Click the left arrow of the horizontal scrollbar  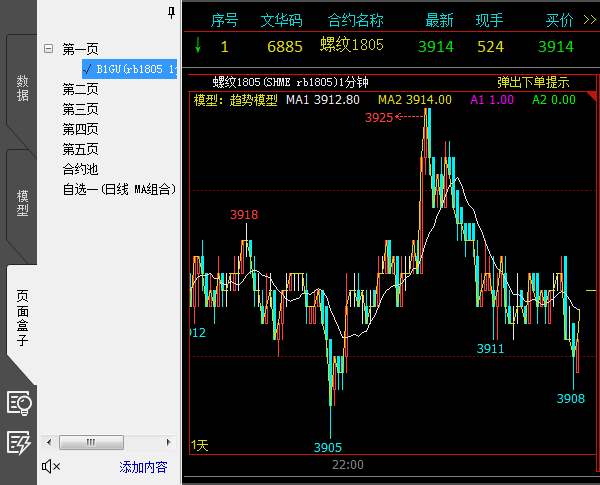click(49, 442)
